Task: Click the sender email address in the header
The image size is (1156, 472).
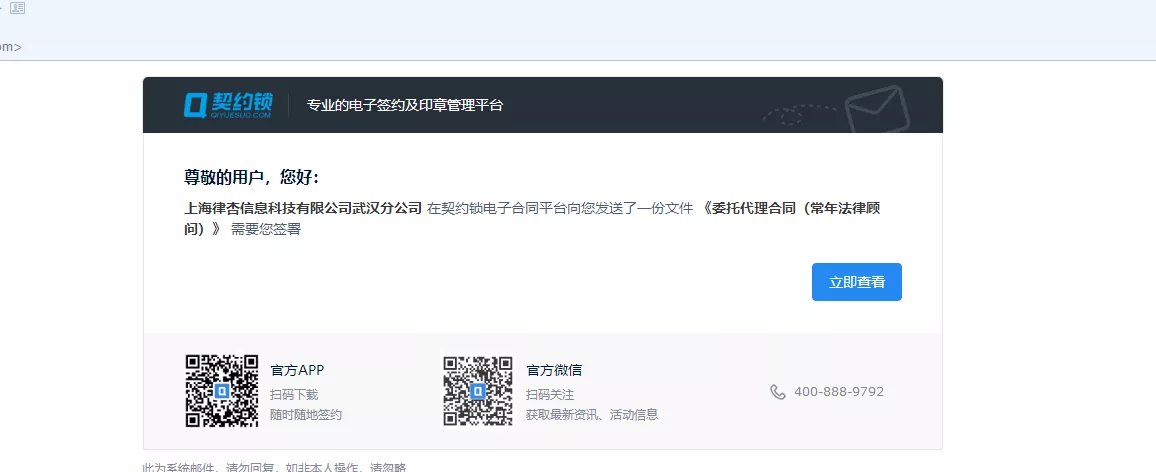Action: [x=10, y=46]
